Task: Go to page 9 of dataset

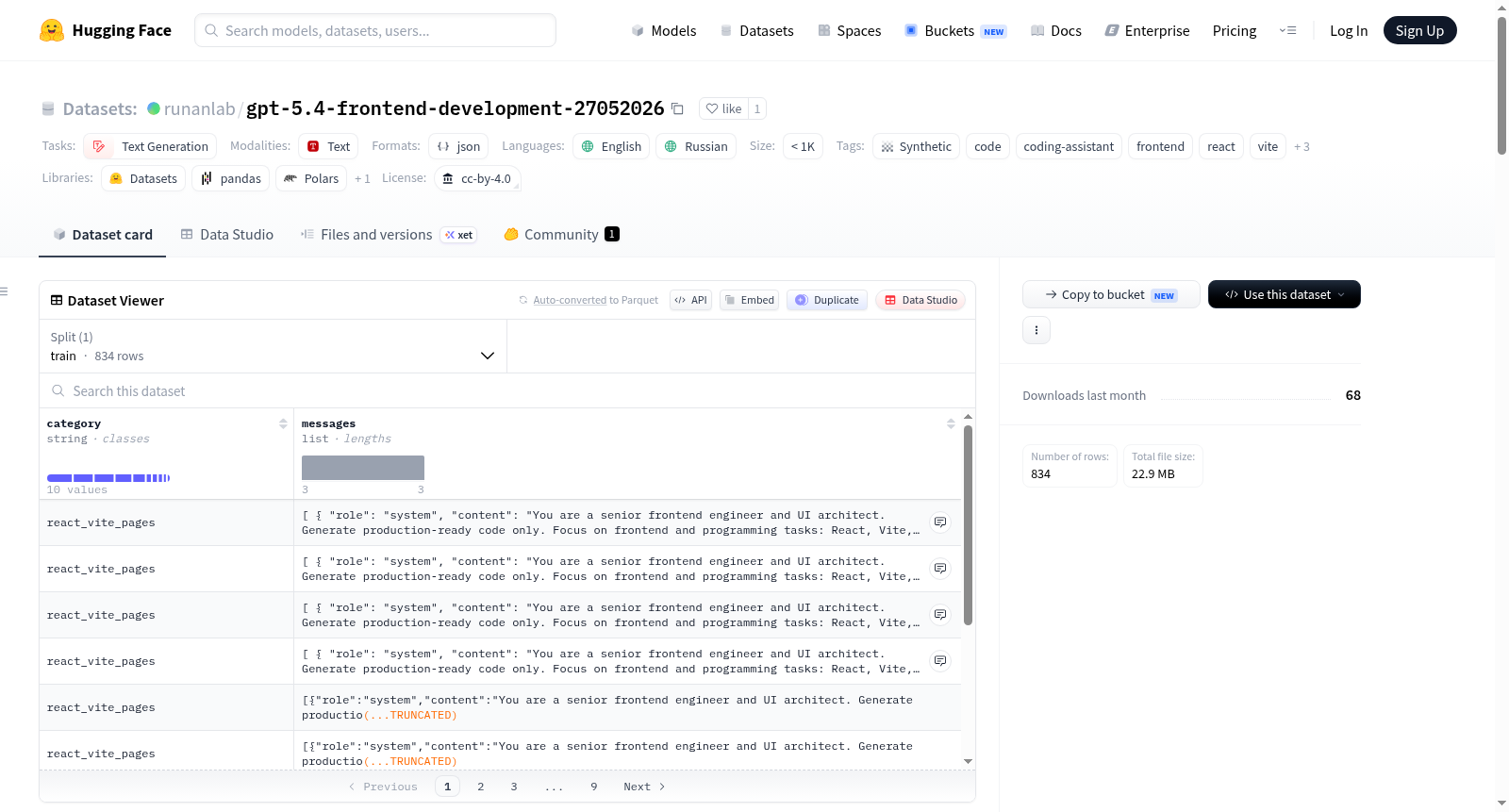Action: pos(594,787)
